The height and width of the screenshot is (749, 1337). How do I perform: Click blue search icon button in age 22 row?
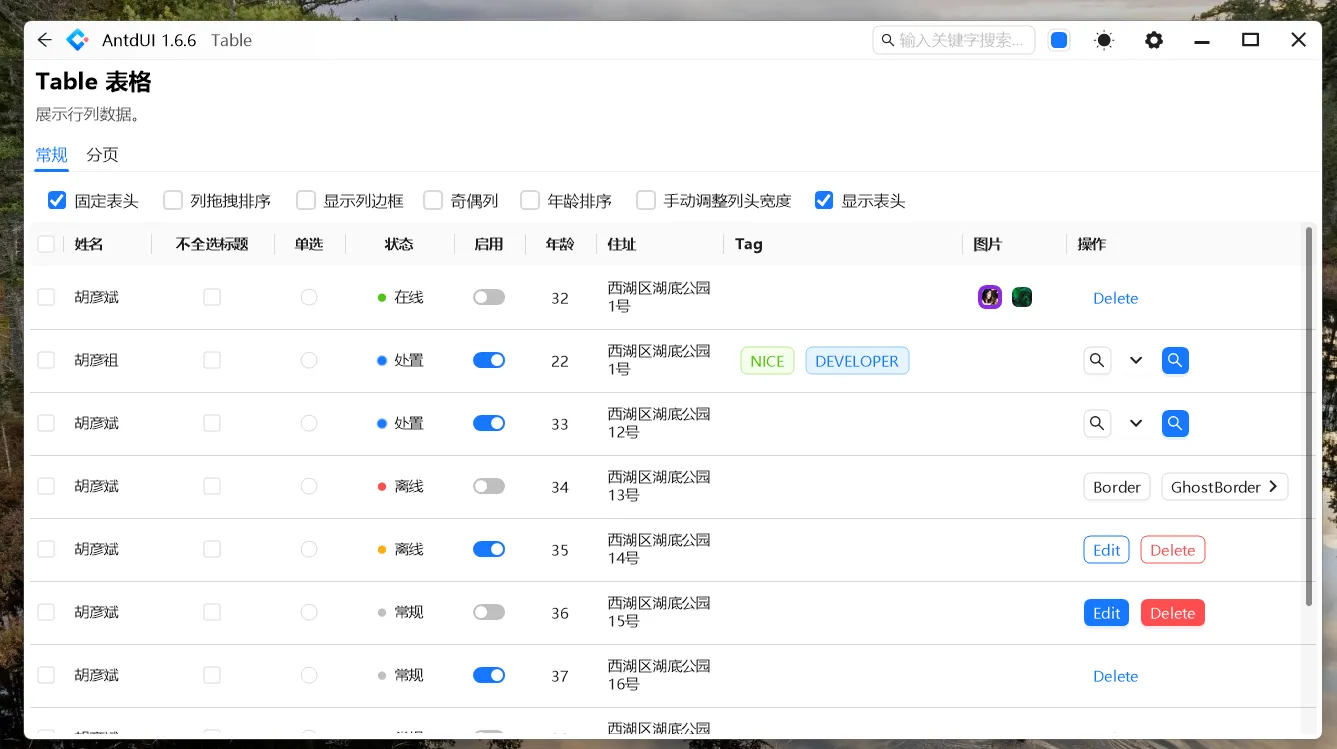pos(1175,360)
